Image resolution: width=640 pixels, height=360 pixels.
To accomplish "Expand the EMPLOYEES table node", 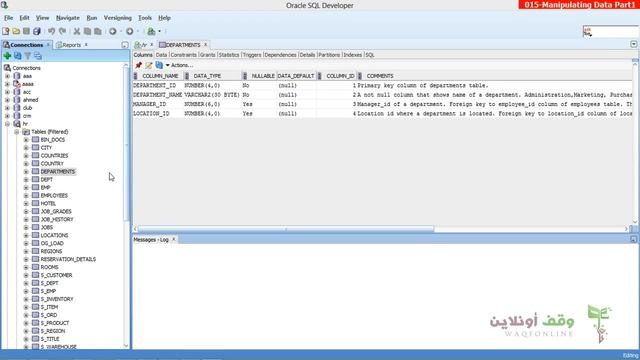I will click(x=26, y=196).
